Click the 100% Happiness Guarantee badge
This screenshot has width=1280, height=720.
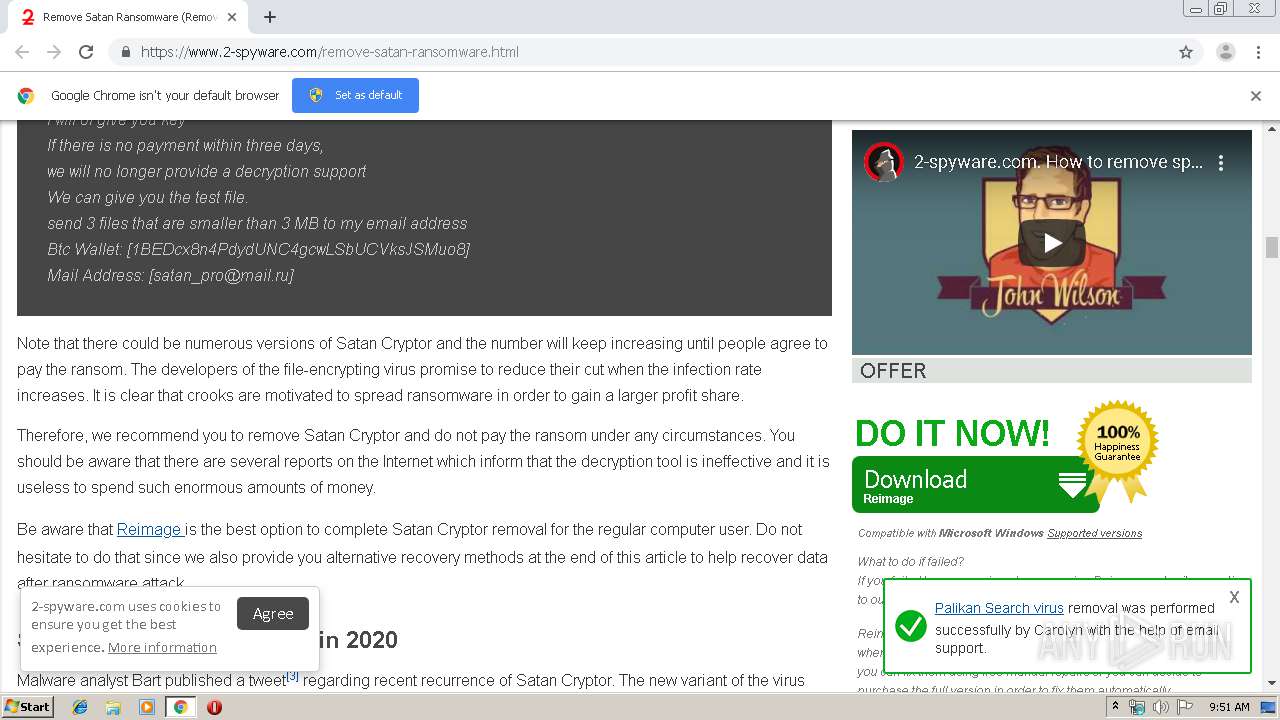[1118, 445]
